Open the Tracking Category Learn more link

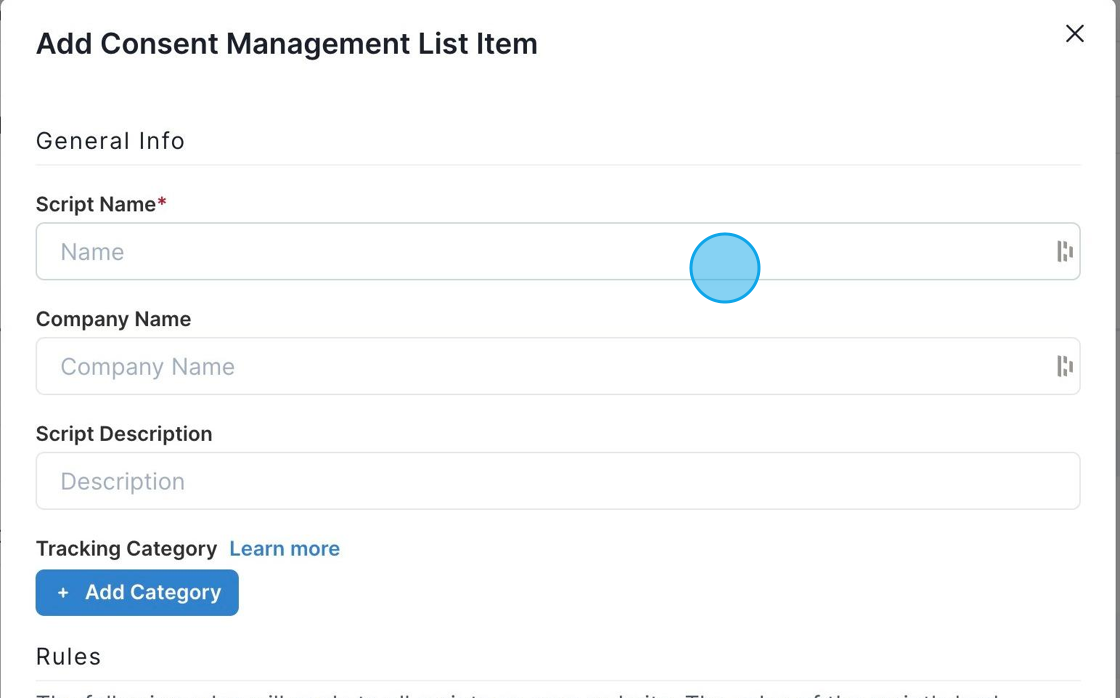point(284,549)
